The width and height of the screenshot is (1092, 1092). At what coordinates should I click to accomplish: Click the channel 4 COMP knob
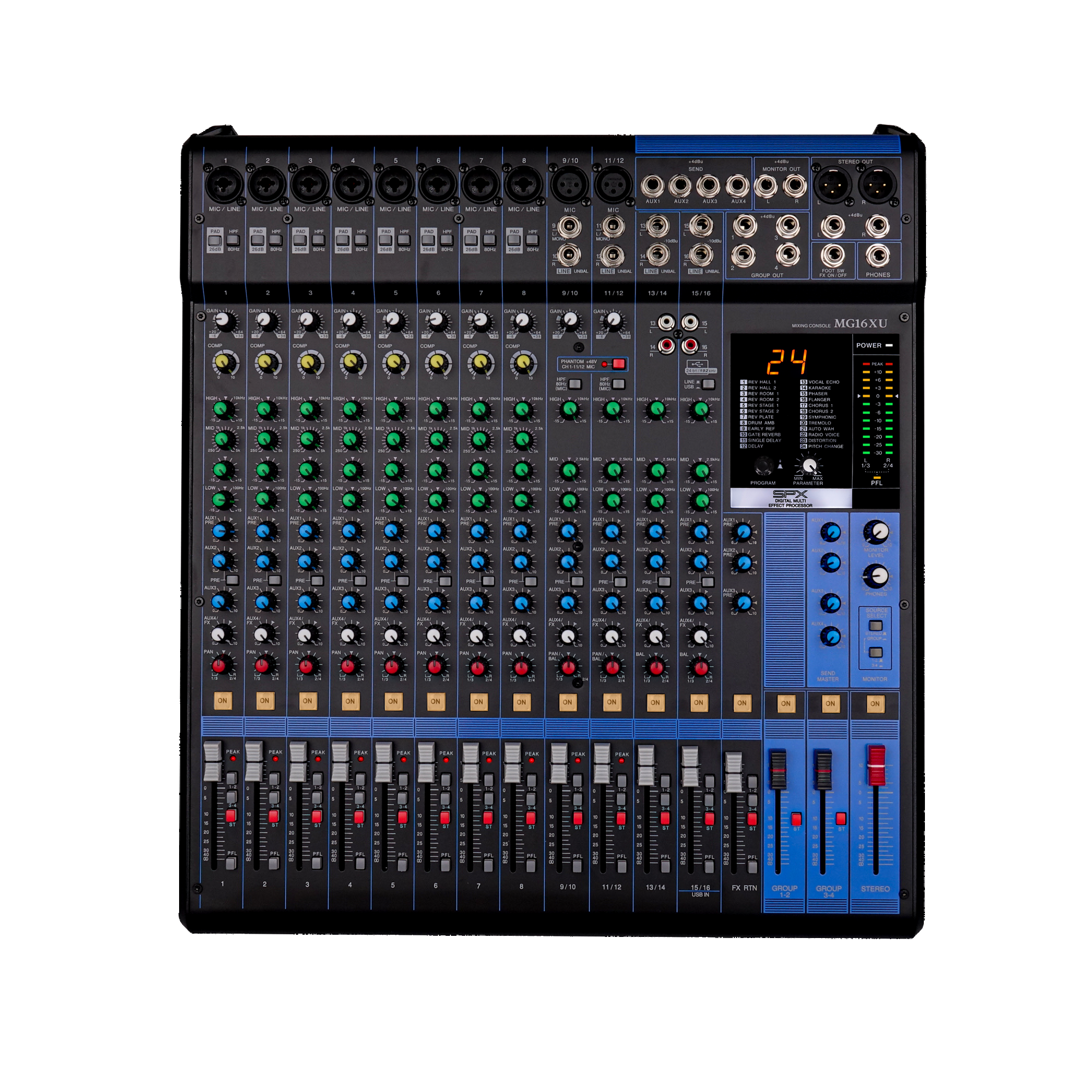(352, 363)
